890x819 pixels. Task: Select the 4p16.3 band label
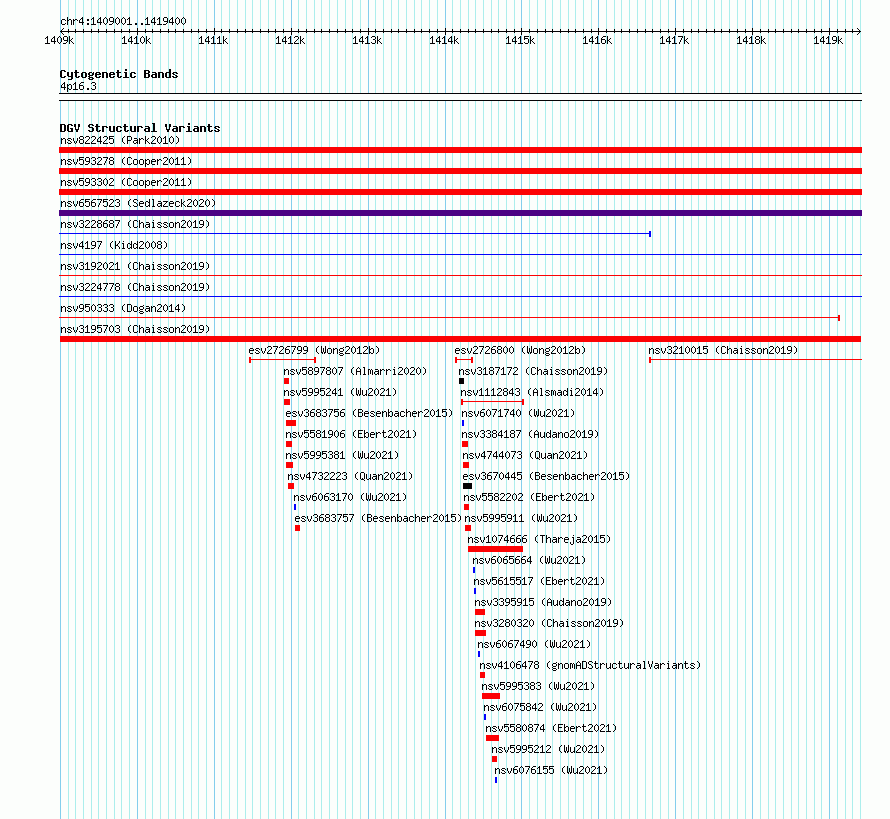pyautogui.click(x=78, y=86)
